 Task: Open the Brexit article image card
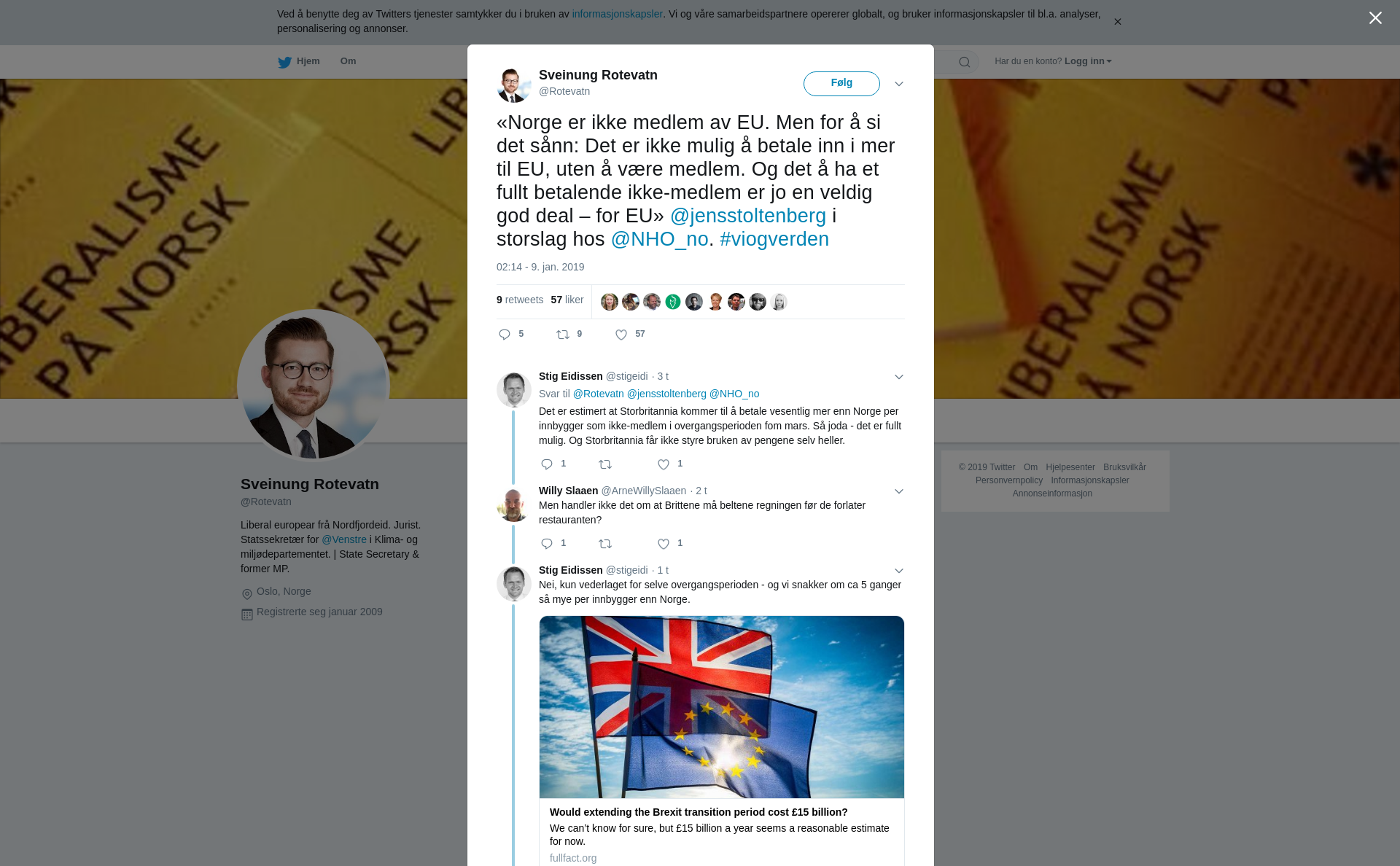(722, 707)
